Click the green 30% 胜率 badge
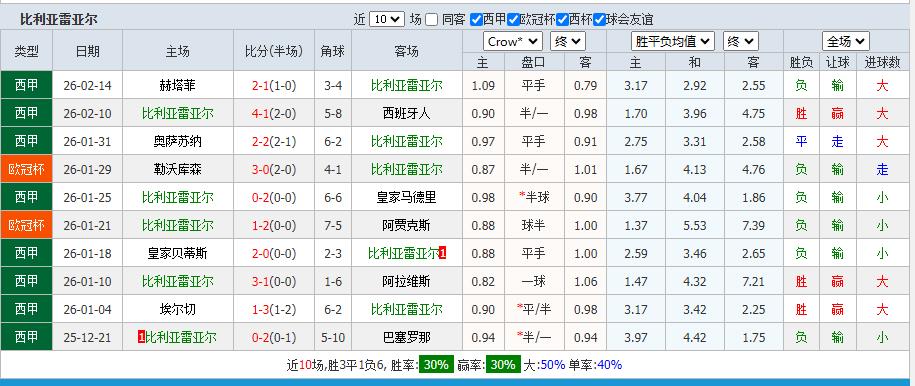Viewport: 915px width, 386px height. click(x=436, y=365)
